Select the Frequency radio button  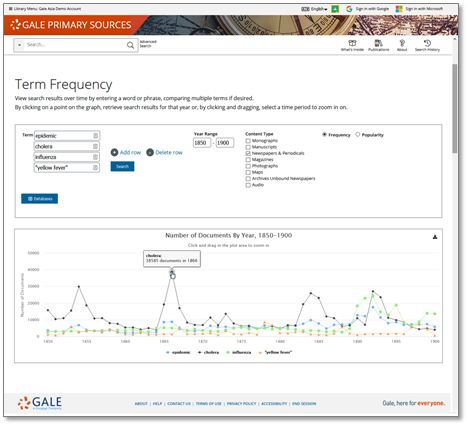[324, 134]
